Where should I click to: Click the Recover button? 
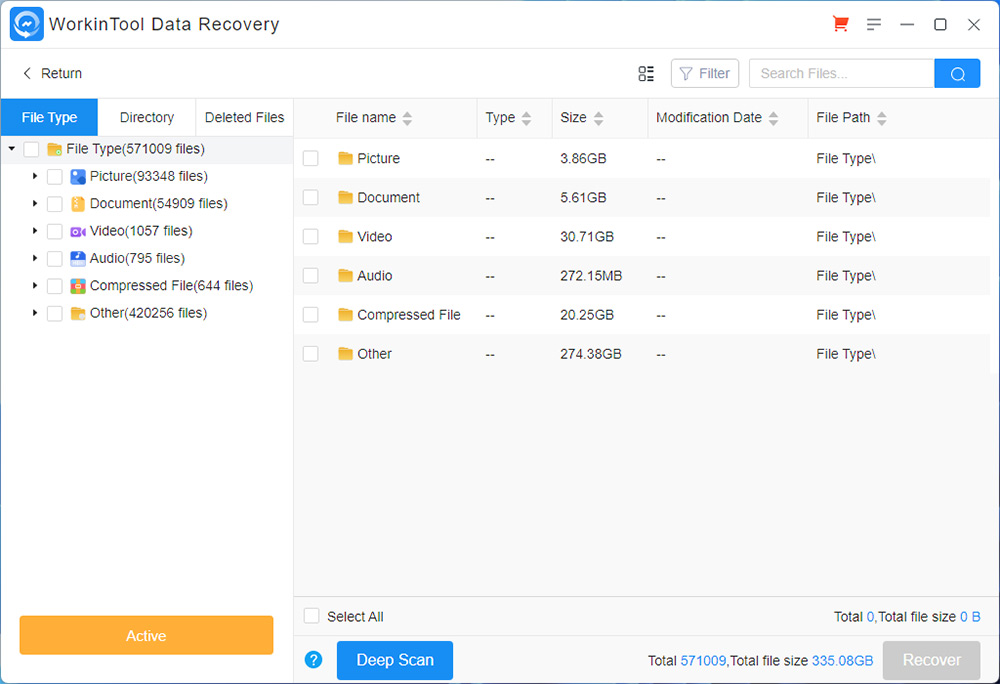pyautogui.click(x=931, y=660)
